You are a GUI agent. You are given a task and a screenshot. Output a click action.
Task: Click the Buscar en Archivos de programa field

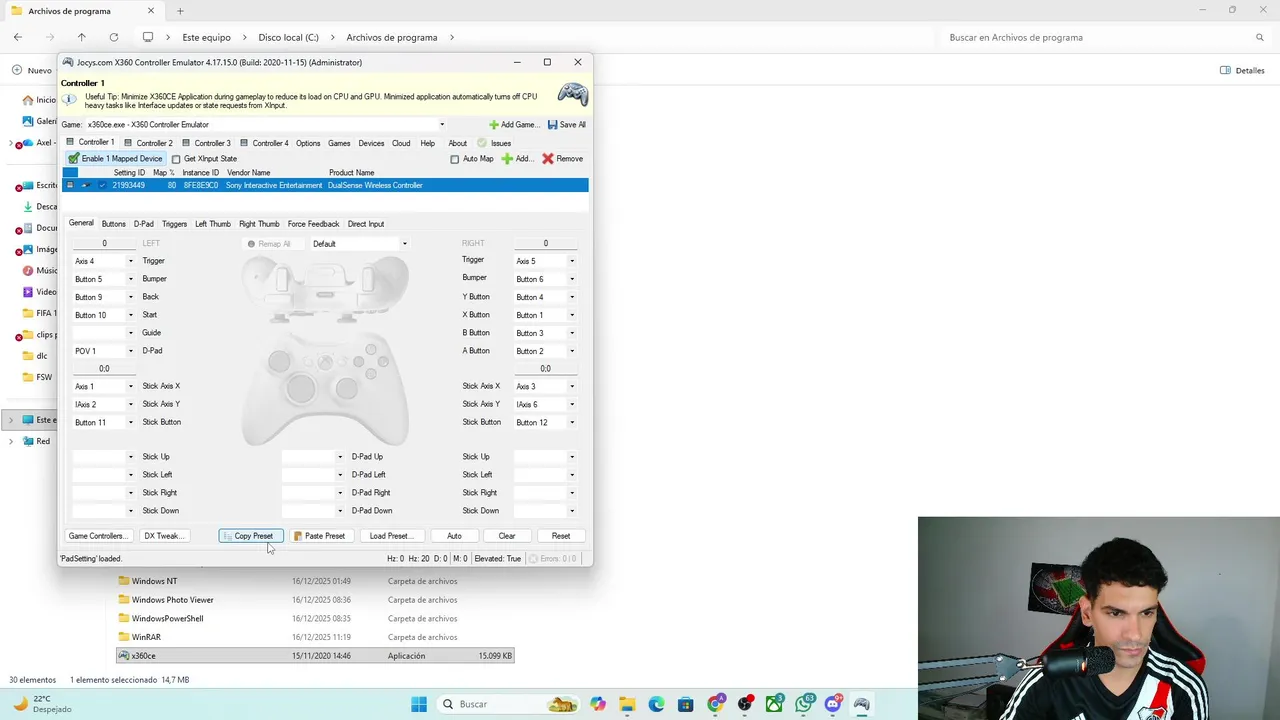[1105, 37]
